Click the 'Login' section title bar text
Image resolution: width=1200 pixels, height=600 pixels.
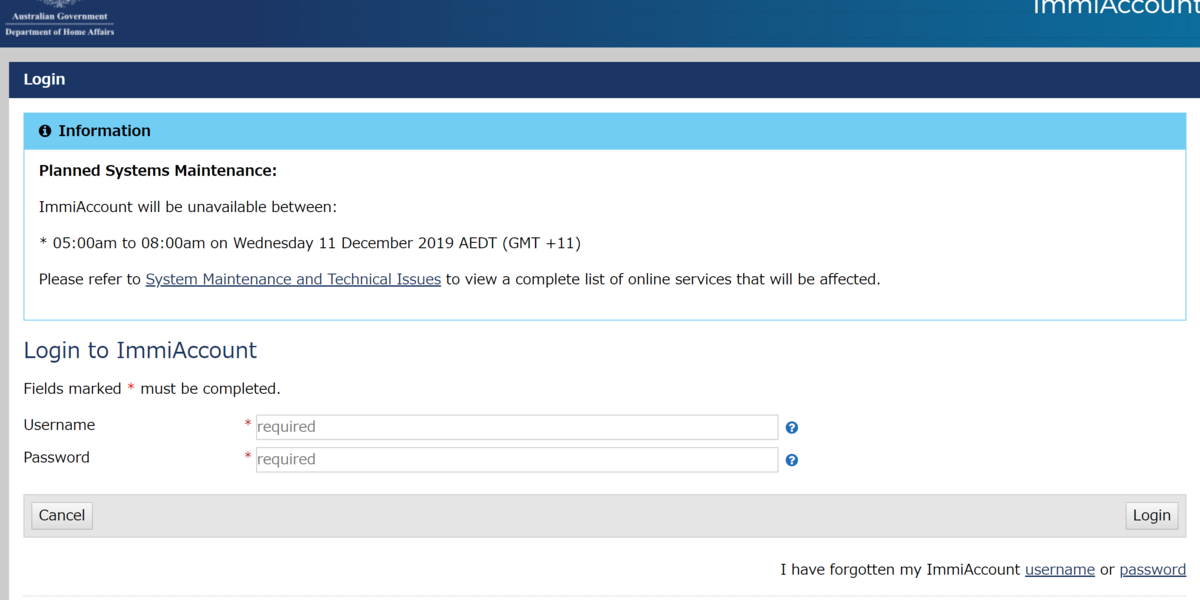(44, 80)
